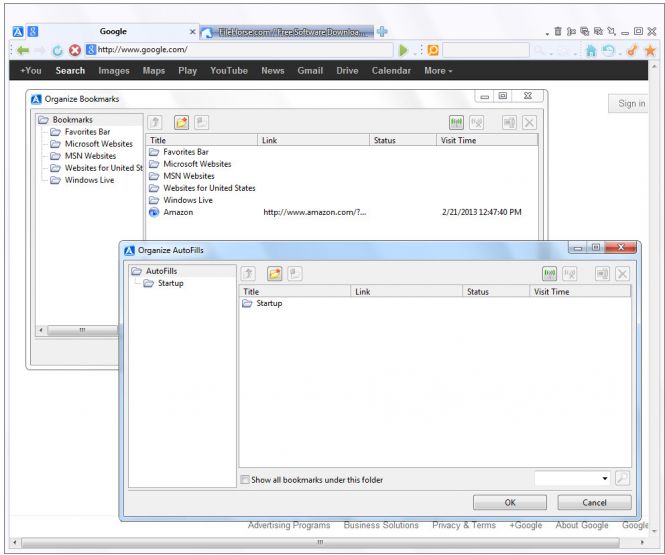This screenshot has height=555, width=665.
Task: Click the blue plus New Tab icon
Action: (x=382, y=31)
